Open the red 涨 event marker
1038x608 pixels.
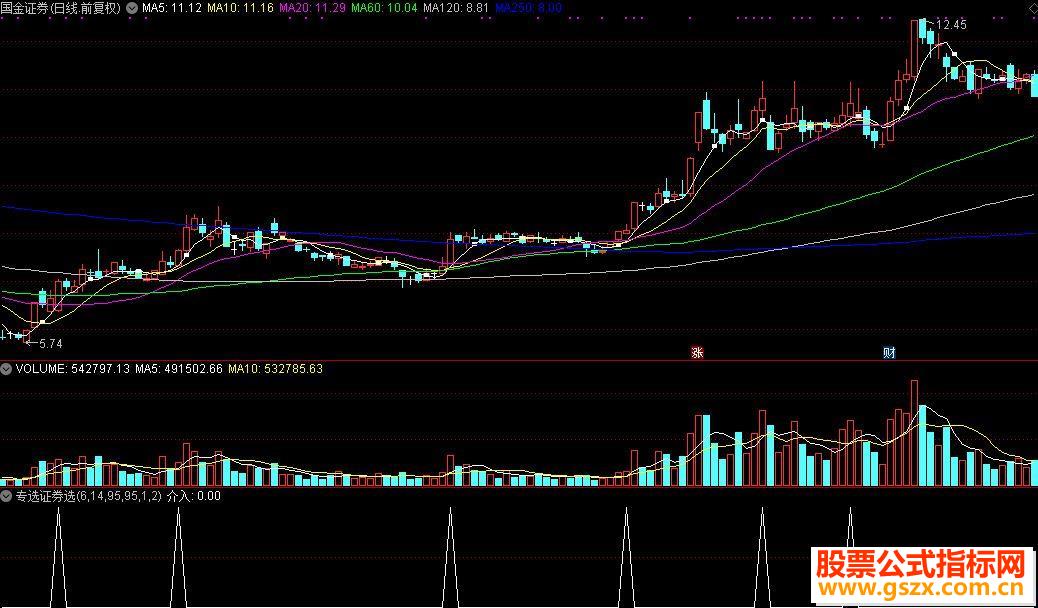pos(697,352)
